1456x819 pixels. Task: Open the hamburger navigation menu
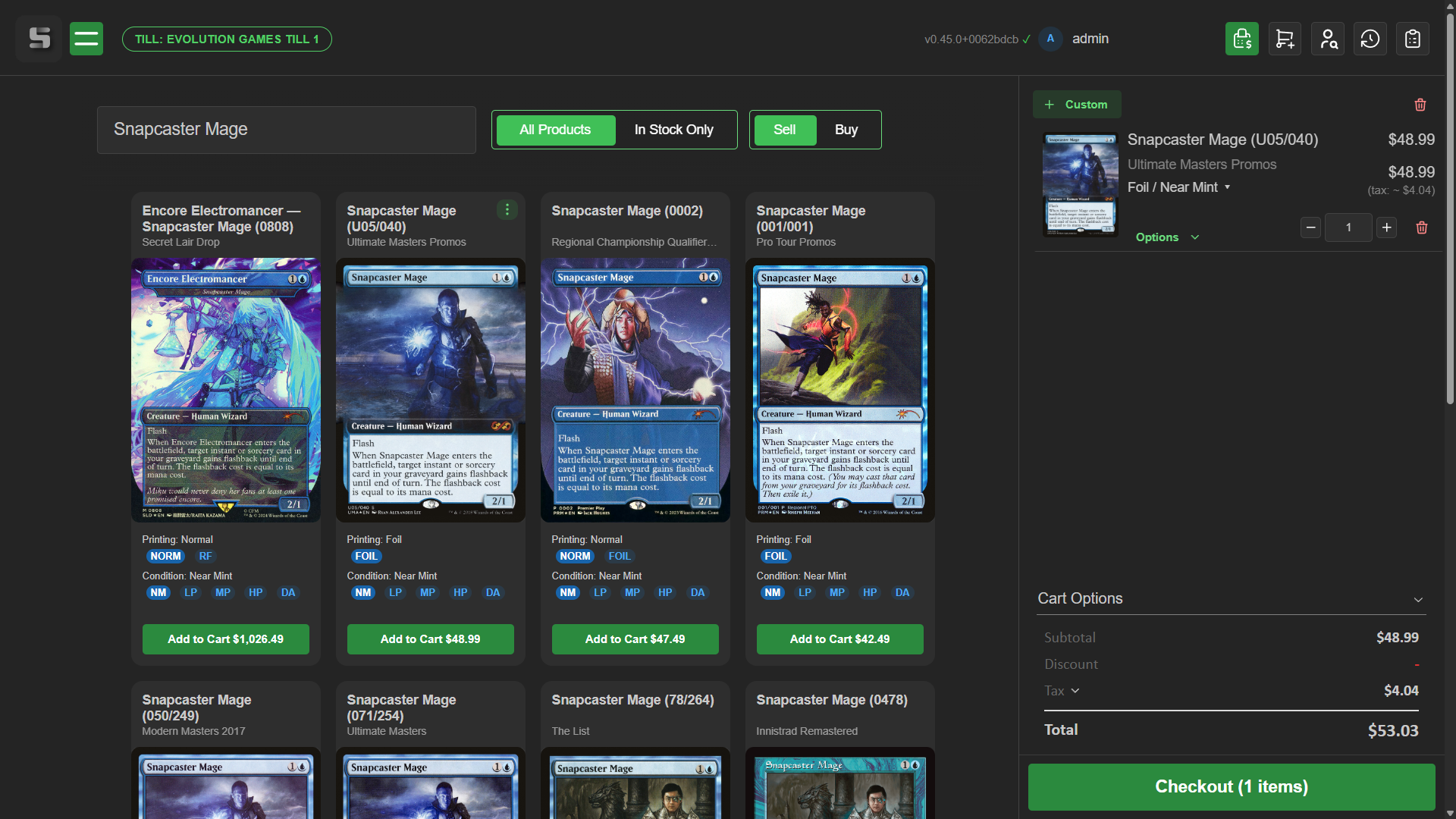[x=86, y=38]
